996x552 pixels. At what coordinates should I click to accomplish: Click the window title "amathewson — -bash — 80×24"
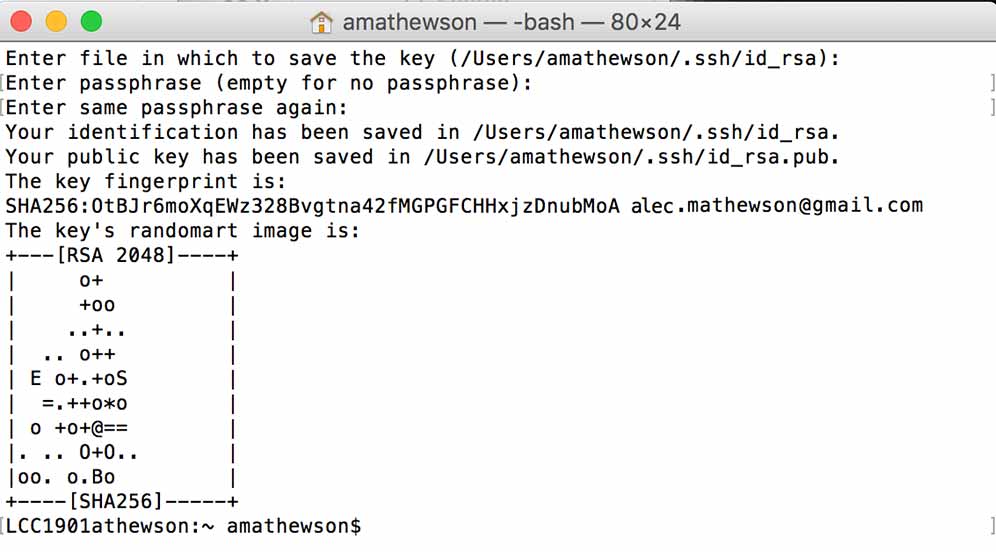511,21
